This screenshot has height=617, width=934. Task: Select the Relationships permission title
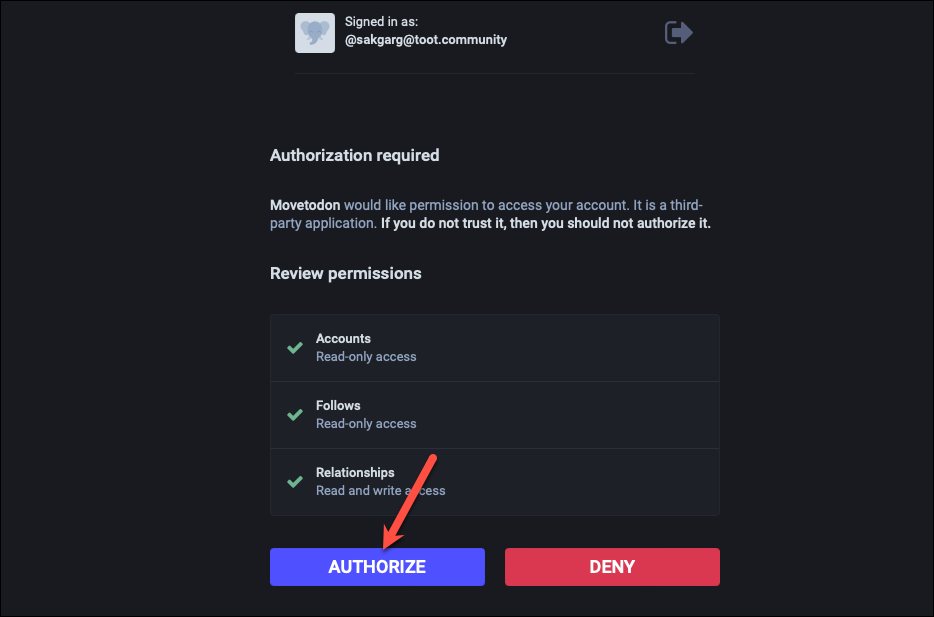pos(355,472)
